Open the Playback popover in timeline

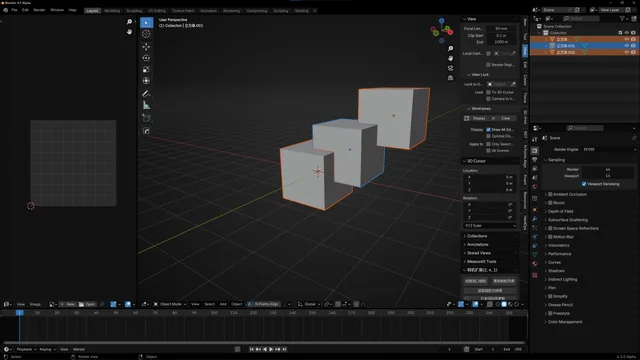point(26,349)
